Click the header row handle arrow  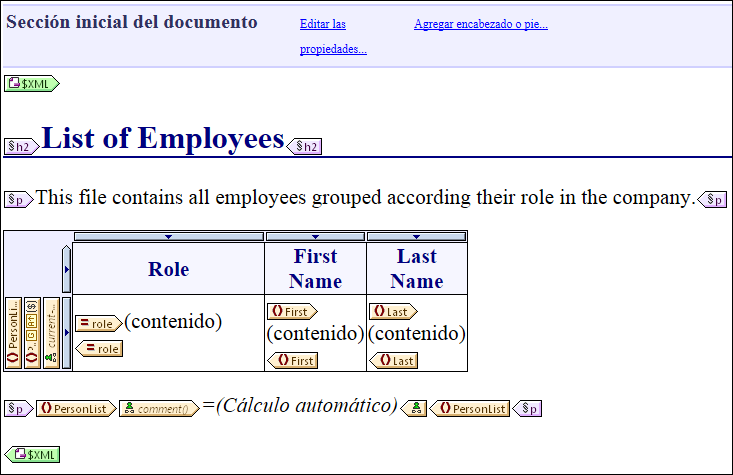(x=66, y=269)
